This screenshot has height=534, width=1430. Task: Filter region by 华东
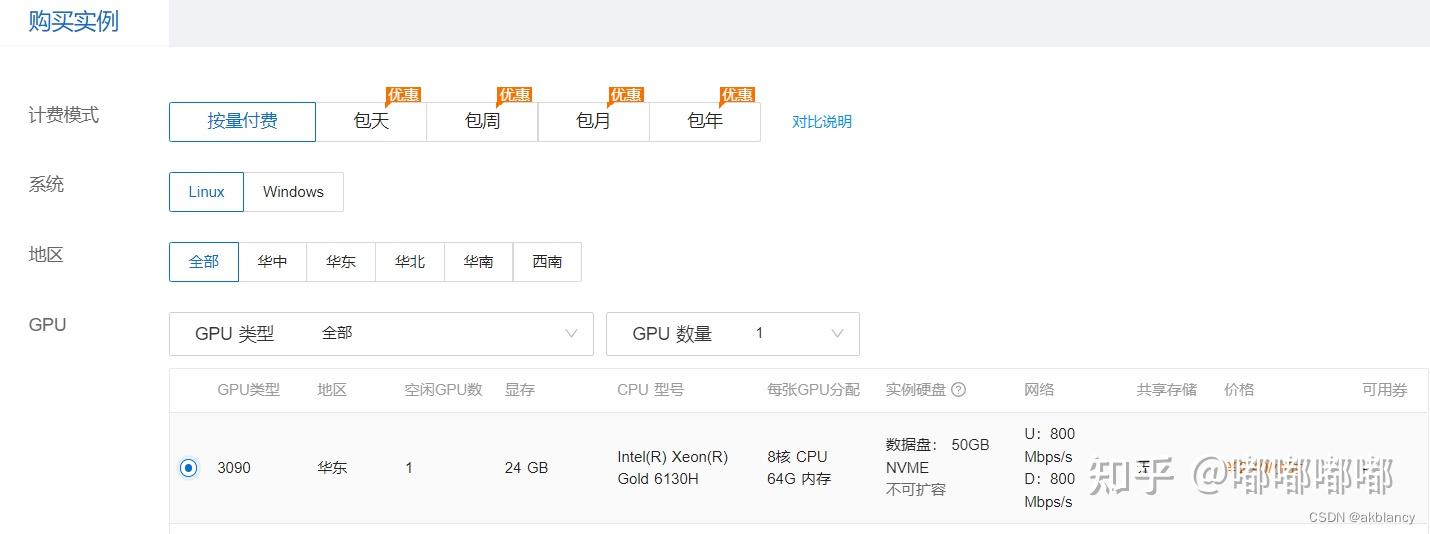coord(341,262)
